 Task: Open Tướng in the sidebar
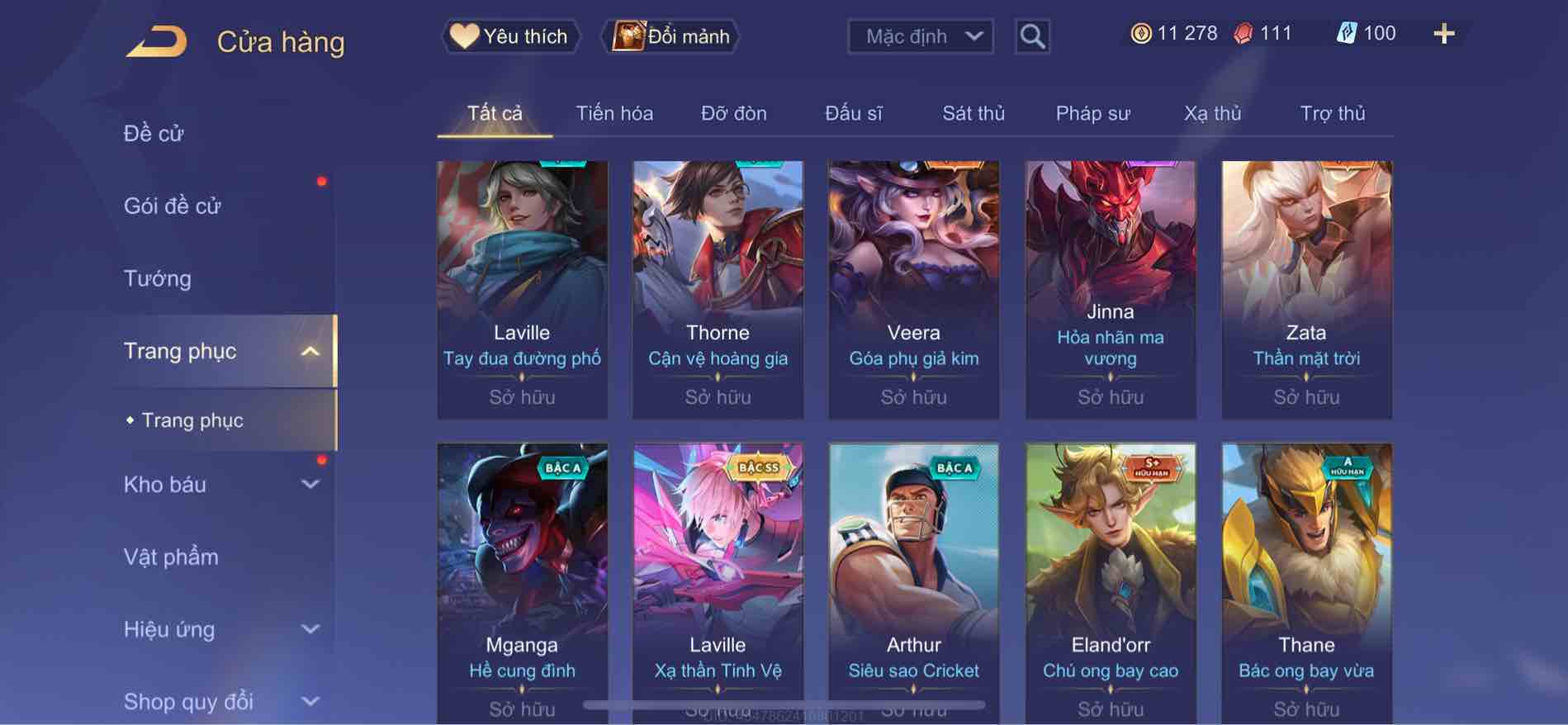(x=158, y=279)
